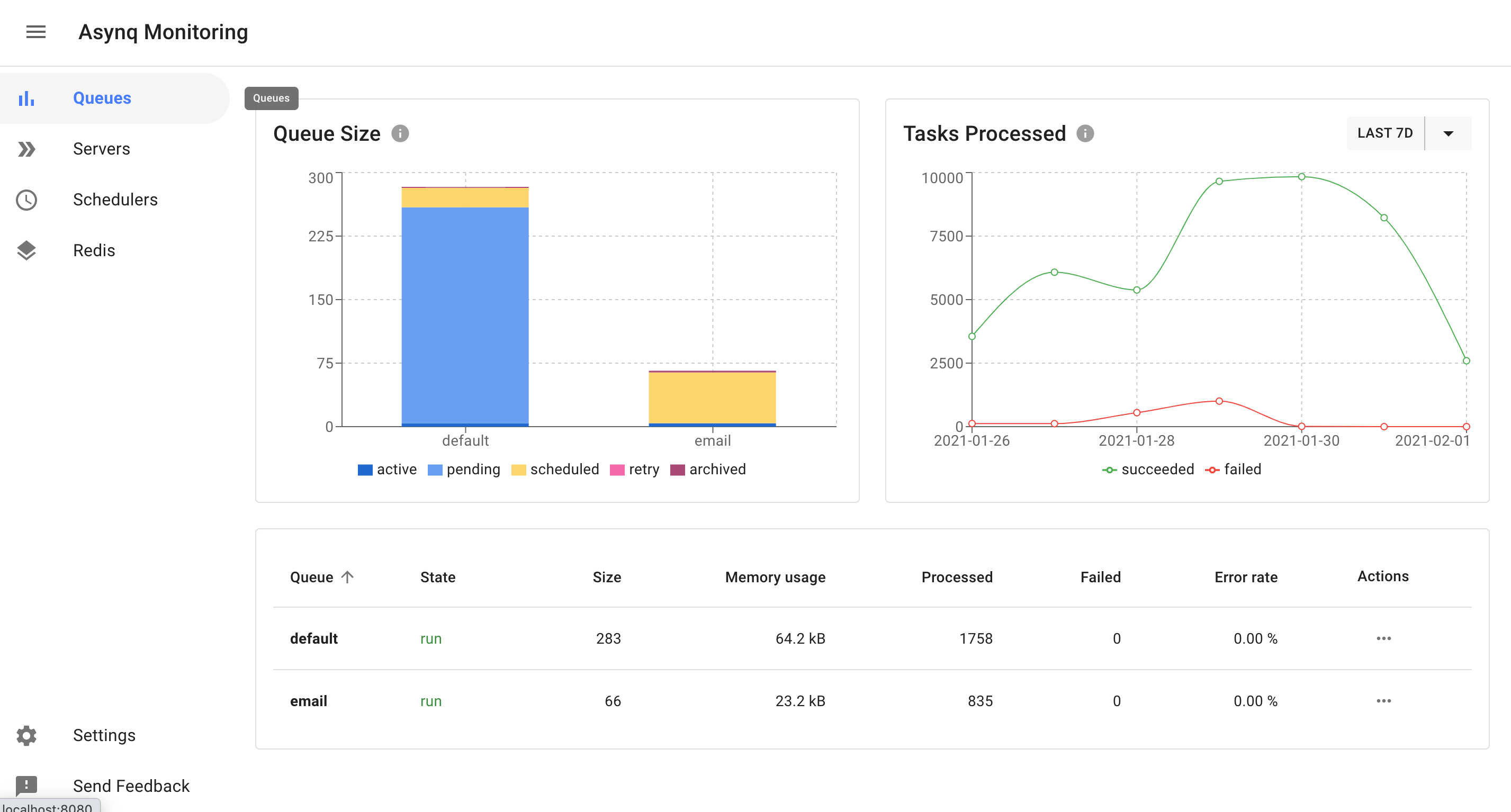Image resolution: width=1511 pixels, height=812 pixels.
Task: Click the Send Feedback speech bubble icon
Action: click(26, 786)
